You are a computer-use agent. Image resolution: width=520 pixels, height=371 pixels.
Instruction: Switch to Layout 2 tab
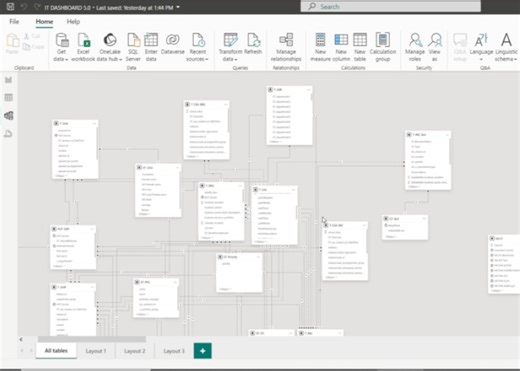(x=135, y=351)
